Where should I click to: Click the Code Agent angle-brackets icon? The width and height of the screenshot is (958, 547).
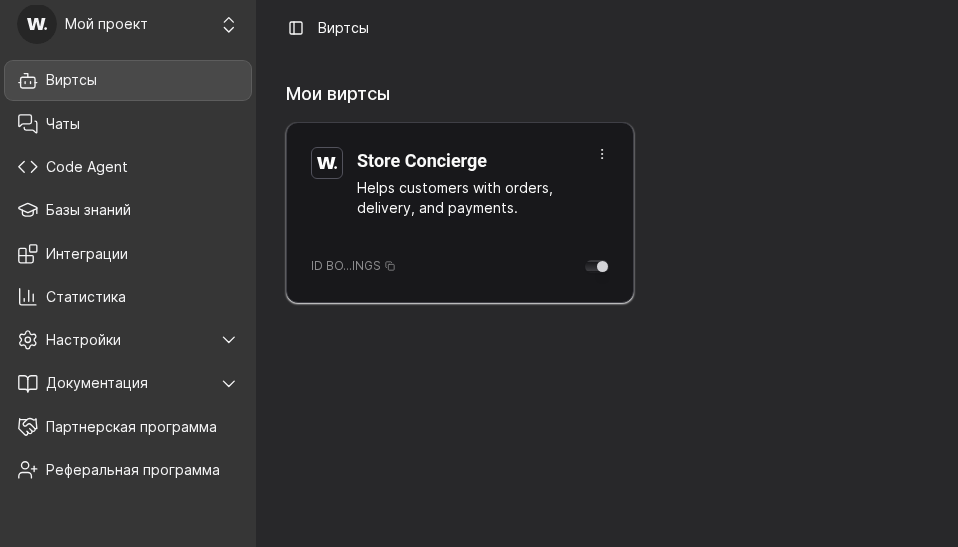pos(28,167)
